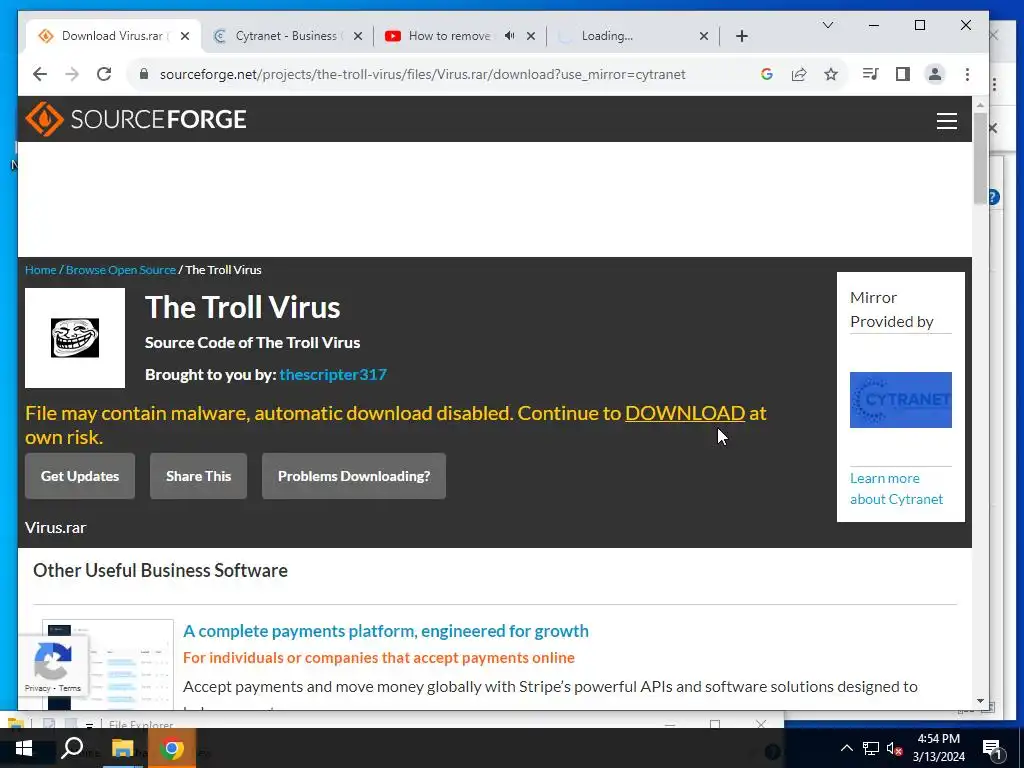Toggle the side panel icon
Screen dimensions: 1024x768
coord(903,74)
